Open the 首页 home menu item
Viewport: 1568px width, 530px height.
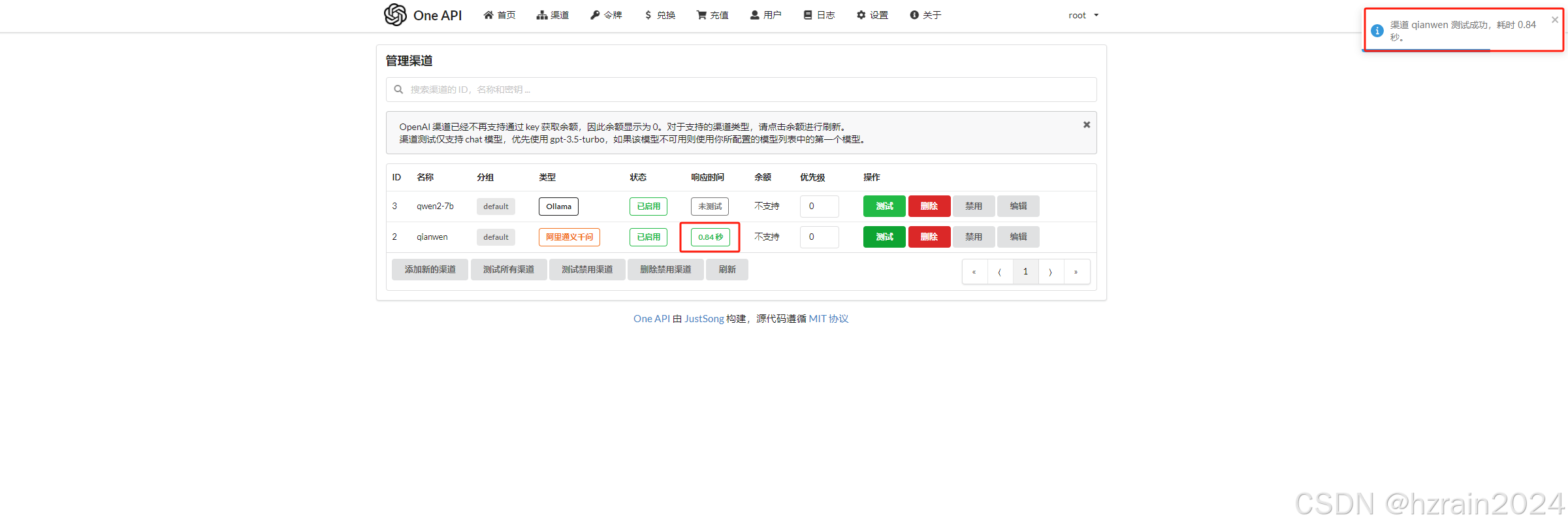click(500, 15)
